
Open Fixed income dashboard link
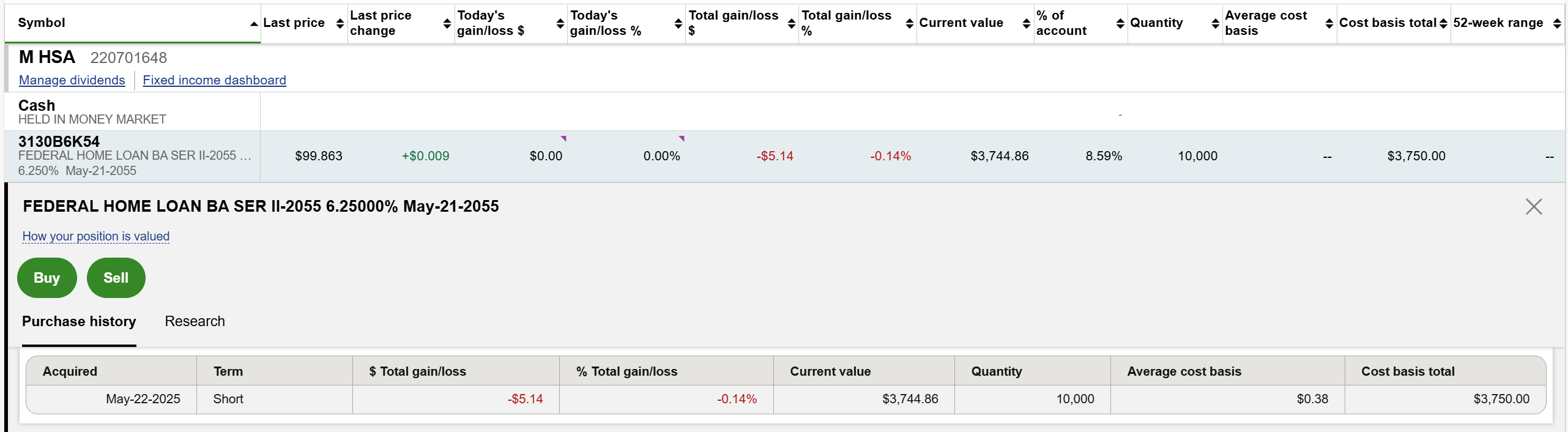coord(214,80)
